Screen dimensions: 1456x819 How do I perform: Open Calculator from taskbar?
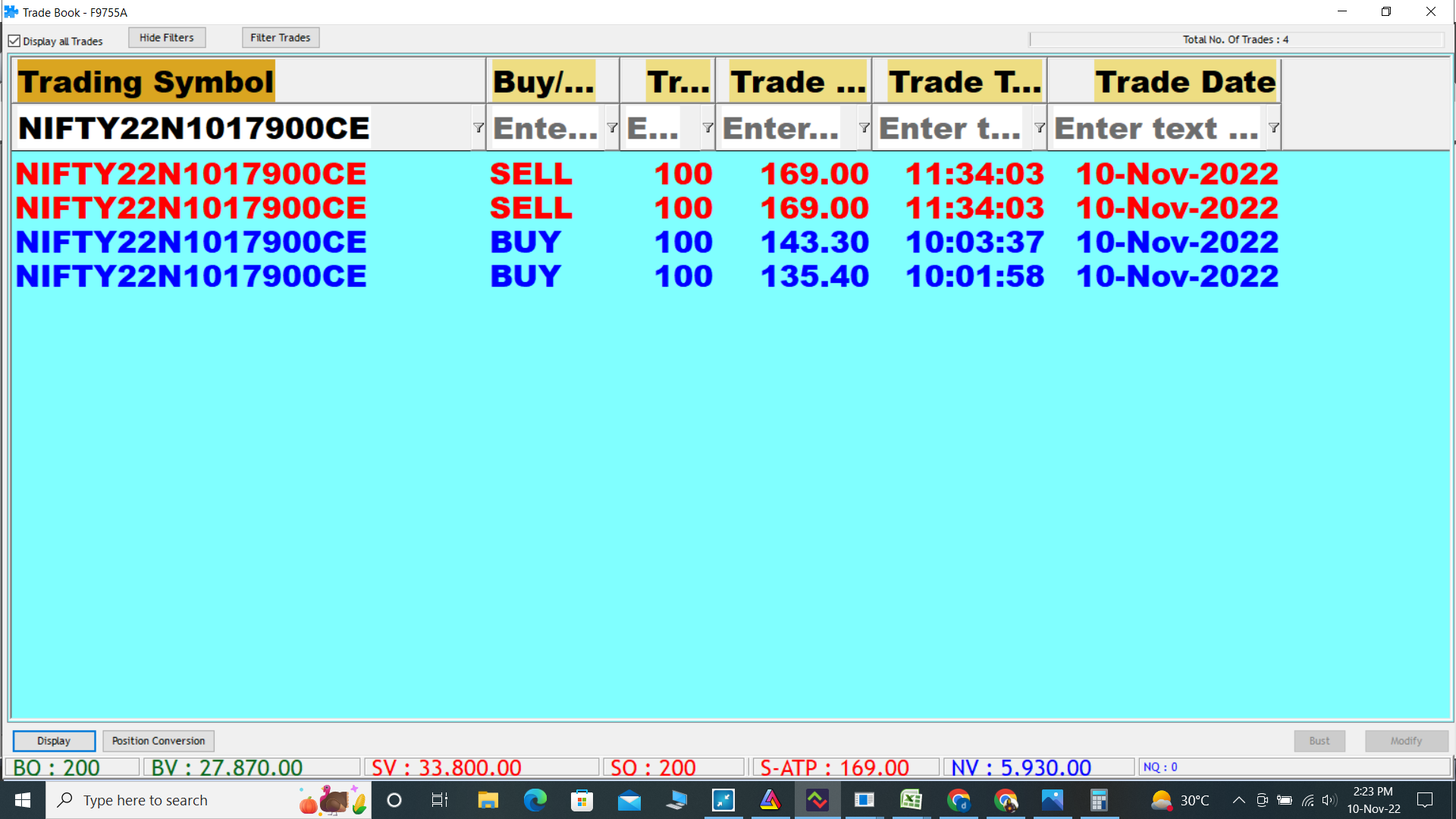1099,800
